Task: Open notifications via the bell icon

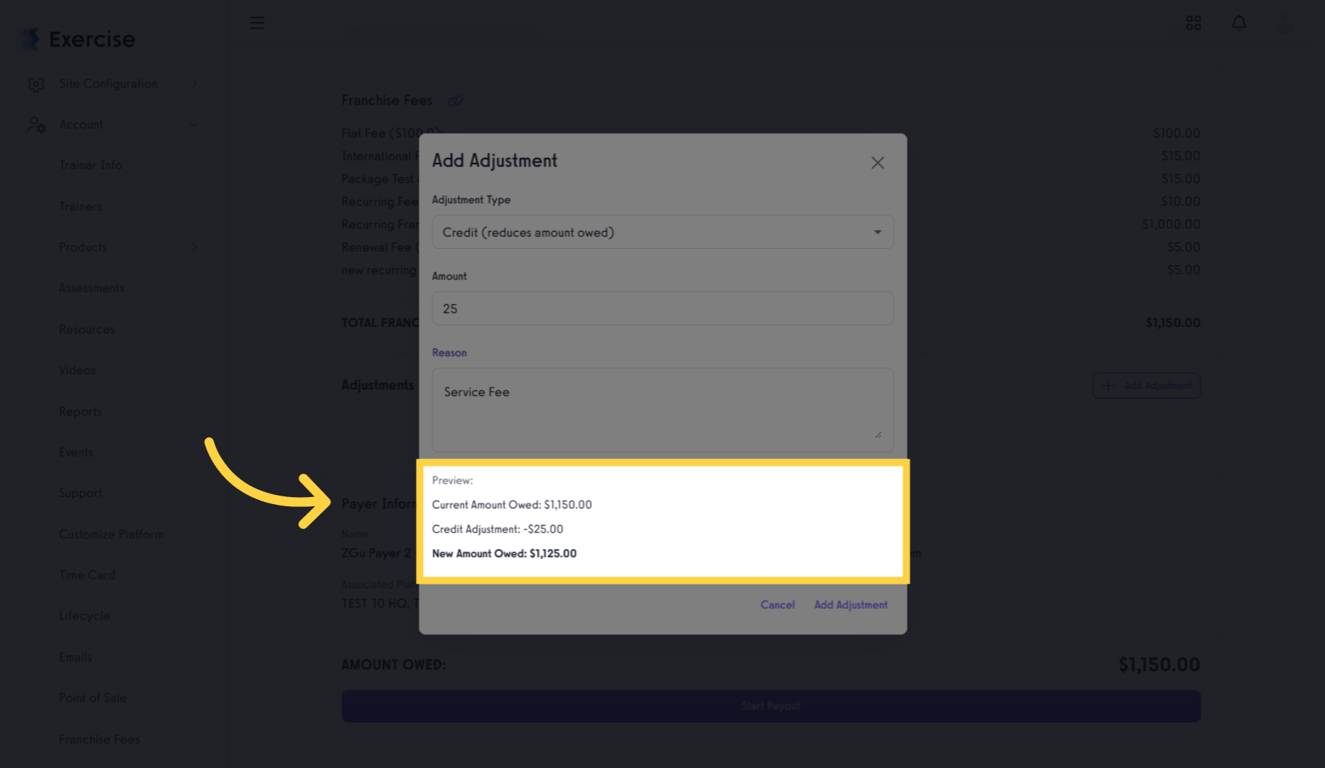Action: (1239, 22)
